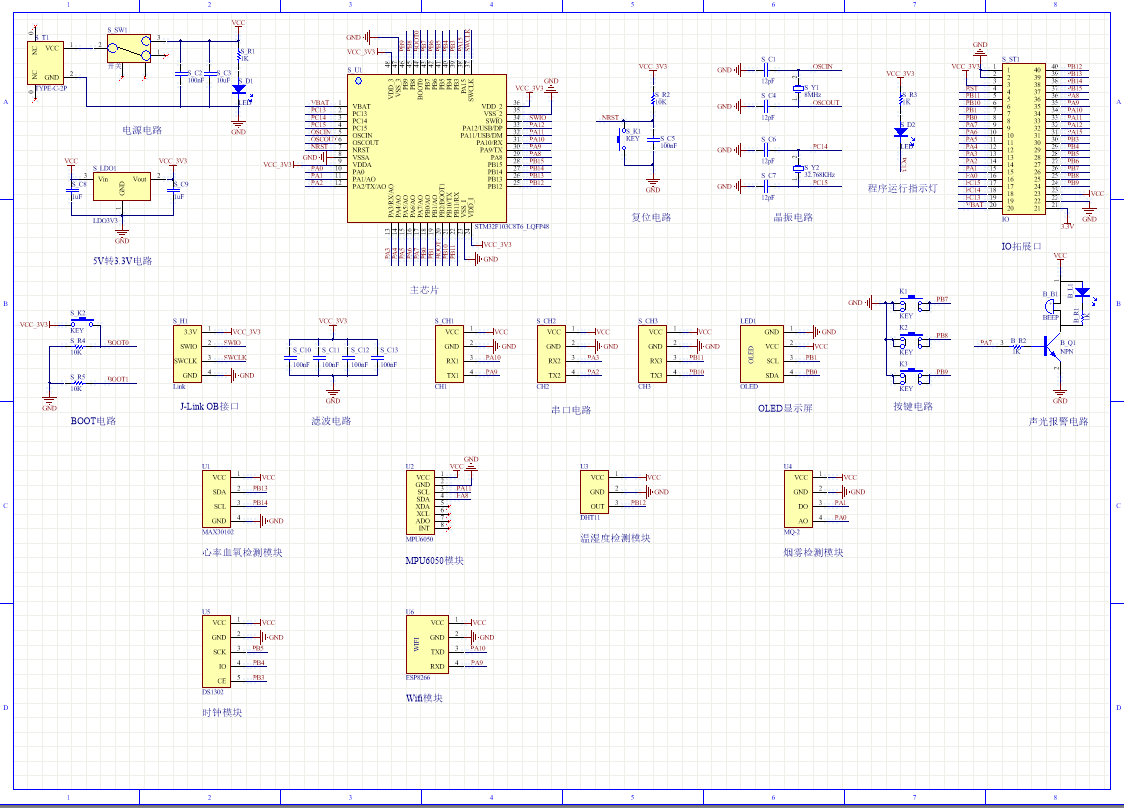Click the '温湿度检测模块' section label
This screenshot has height=808, width=1124.
[x=615, y=538]
